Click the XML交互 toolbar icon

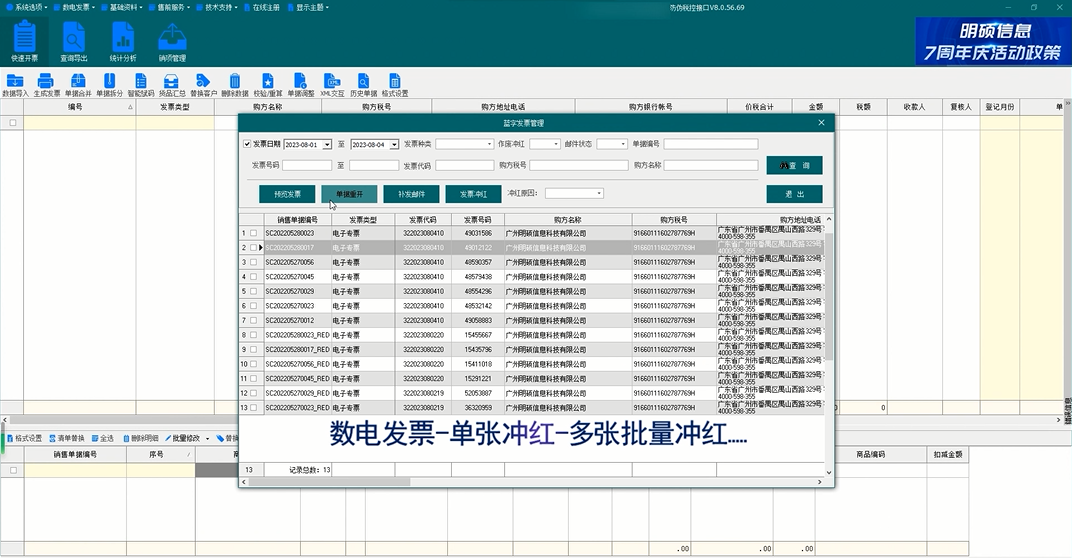click(332, 85)
